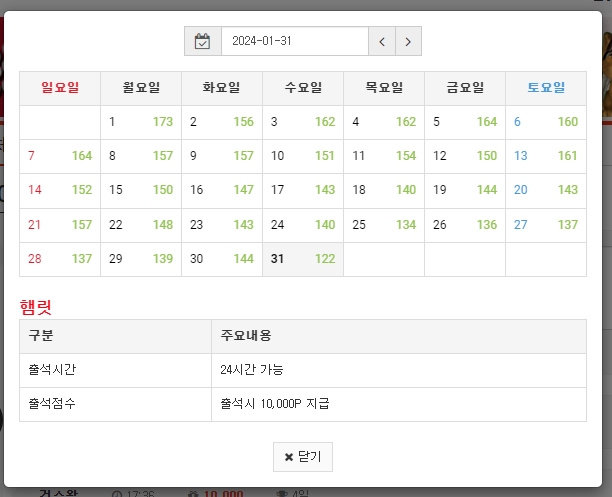Click the 출석시 10,000P 지급 cell

[399, 404]
